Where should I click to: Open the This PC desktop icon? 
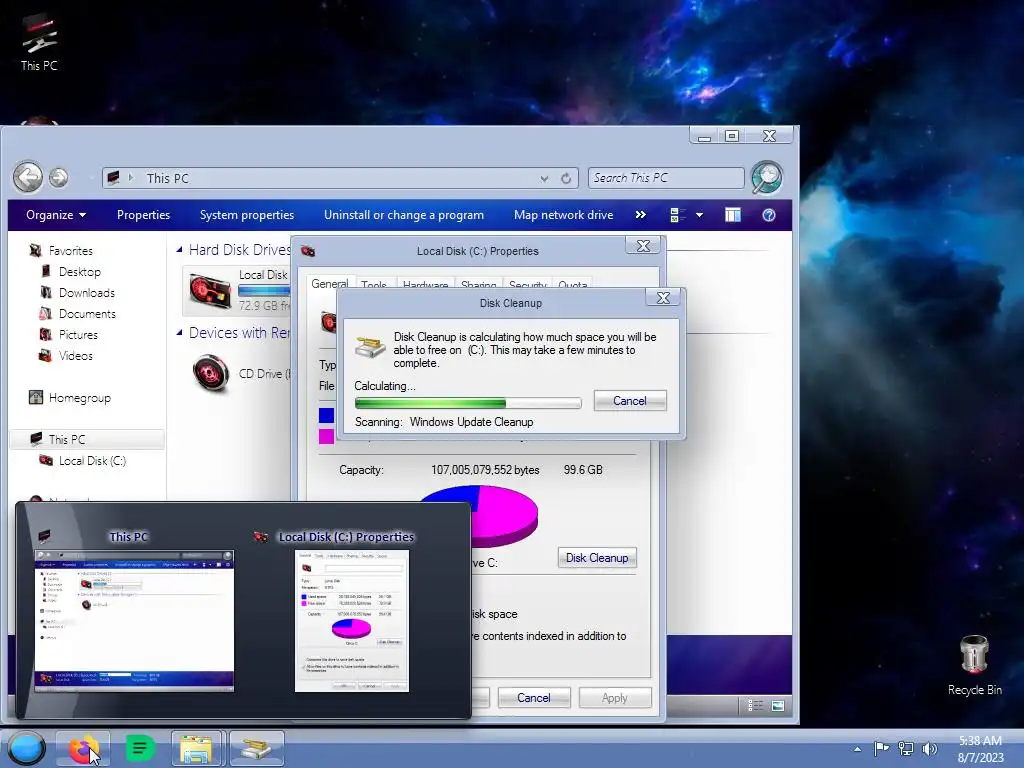pos(39,42)
